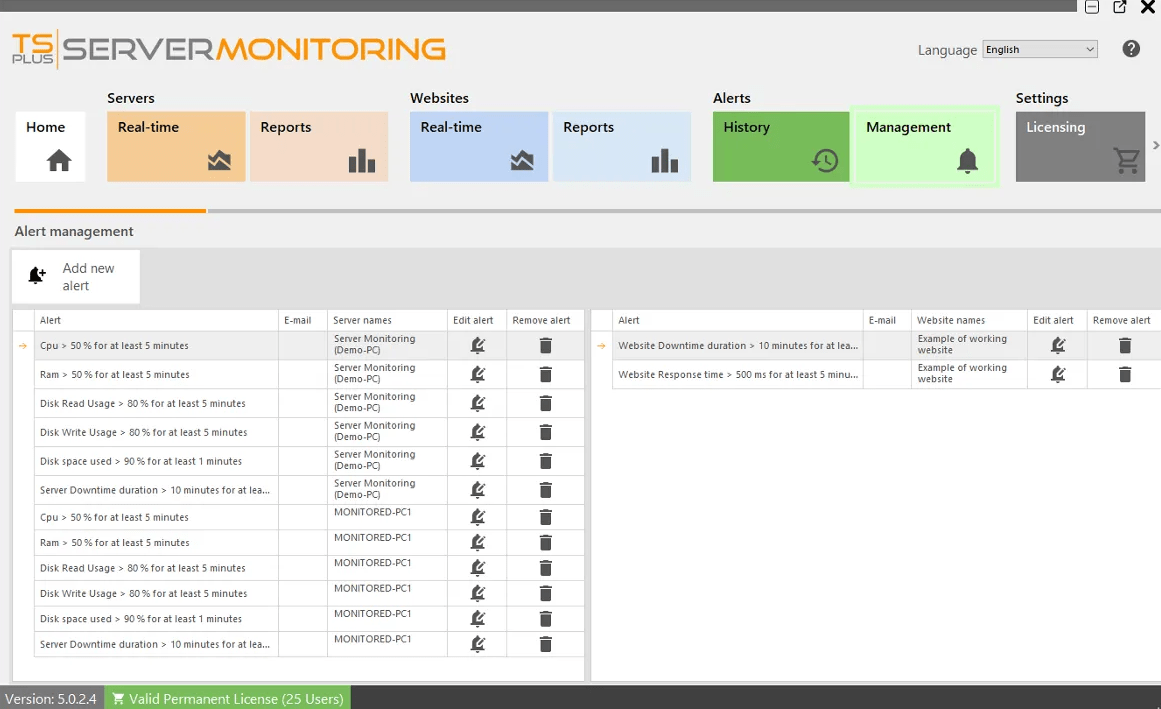The width and height of the screenshot is (1161, 709).
Task: Open Servers Real-time tile
Action: pyautogui.click(x=176, y=147)
